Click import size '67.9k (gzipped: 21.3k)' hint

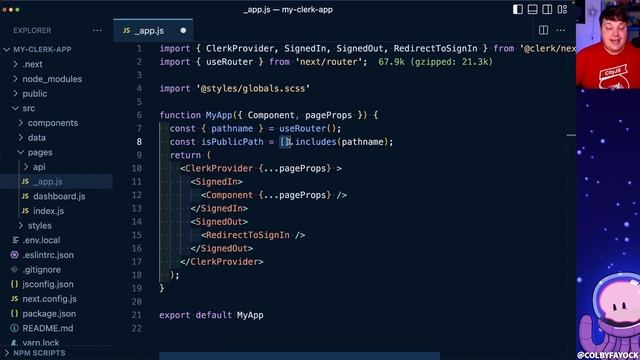[x=436, y=62]
